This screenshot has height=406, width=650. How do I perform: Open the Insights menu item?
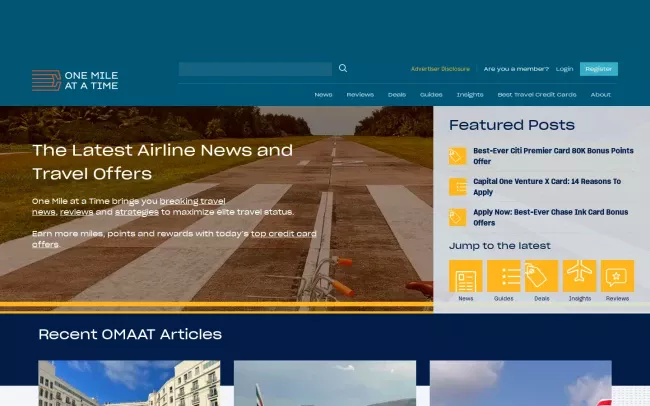coord(470,95)
